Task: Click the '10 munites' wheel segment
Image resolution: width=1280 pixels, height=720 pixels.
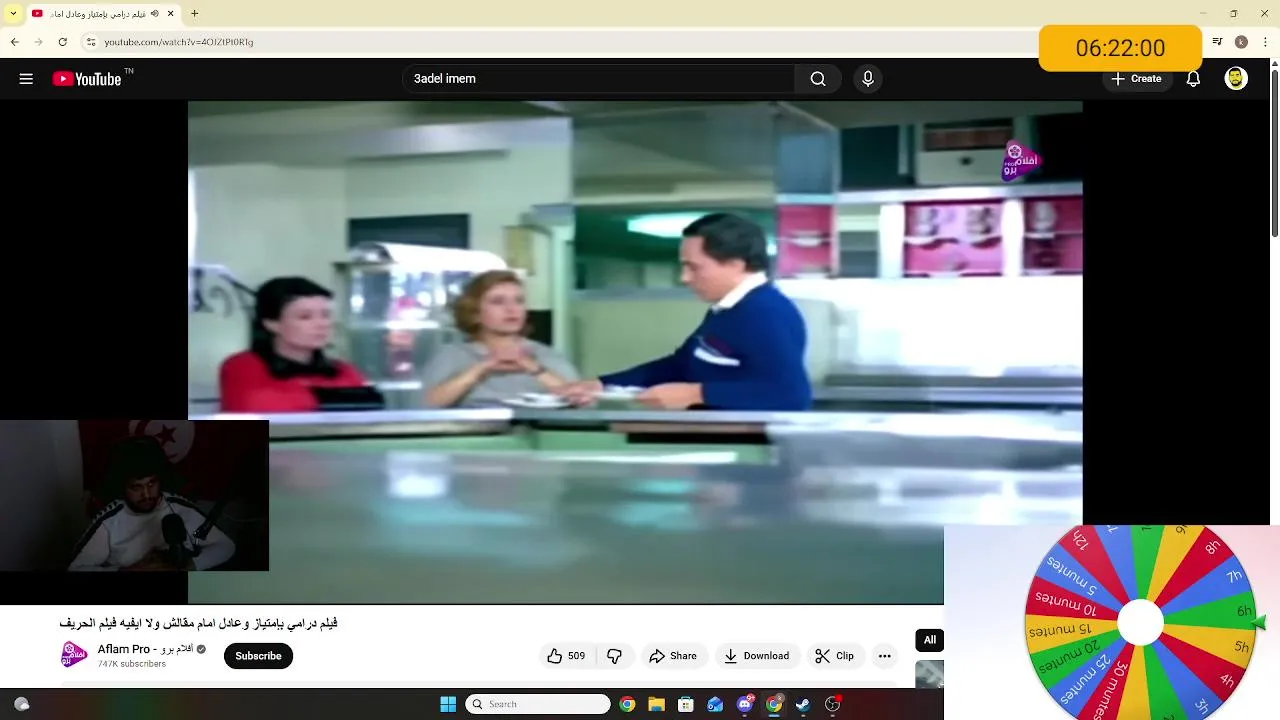Action: 1063,604
